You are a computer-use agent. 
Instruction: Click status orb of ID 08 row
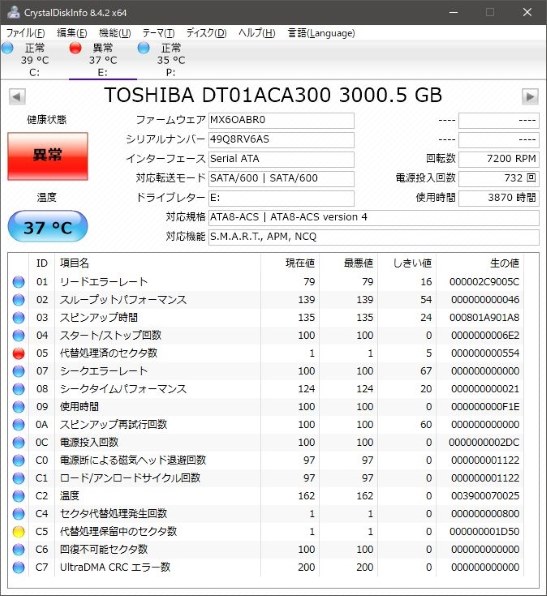19,389
